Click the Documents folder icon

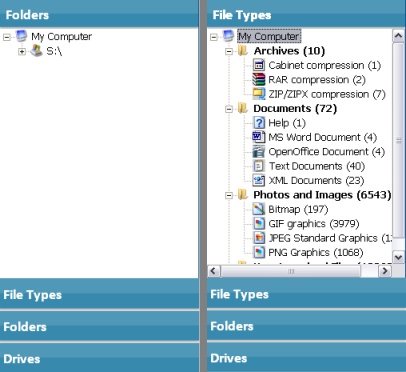243,108
